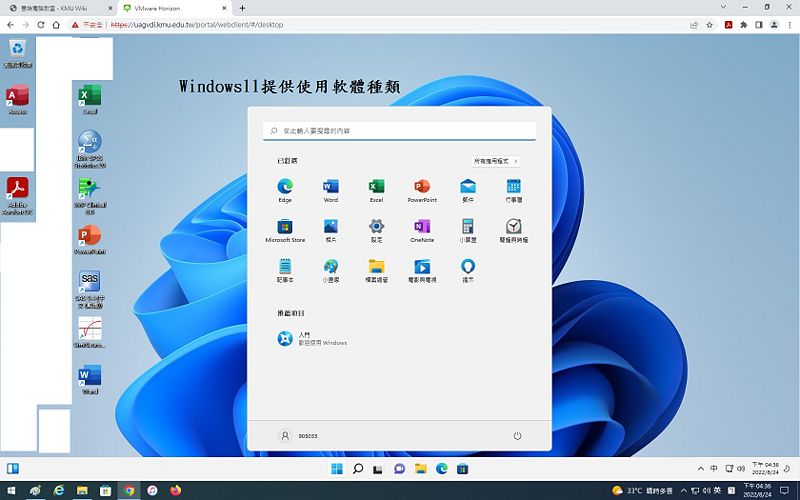The height and width of the screenshot is (500, 800).
Task: Open Word in the Start menu pinned grid
Action: 331,191
